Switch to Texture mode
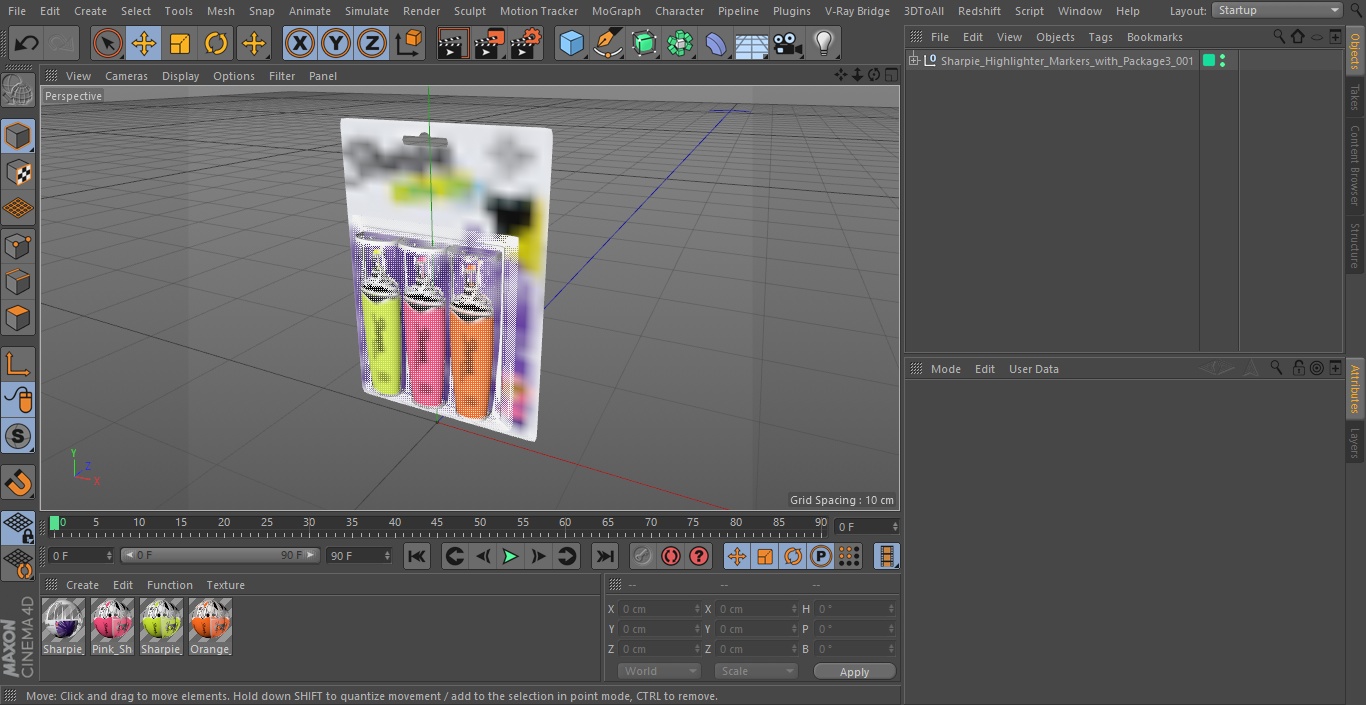The width and height of the screenshot is (1366, 705). coord(18,172)
